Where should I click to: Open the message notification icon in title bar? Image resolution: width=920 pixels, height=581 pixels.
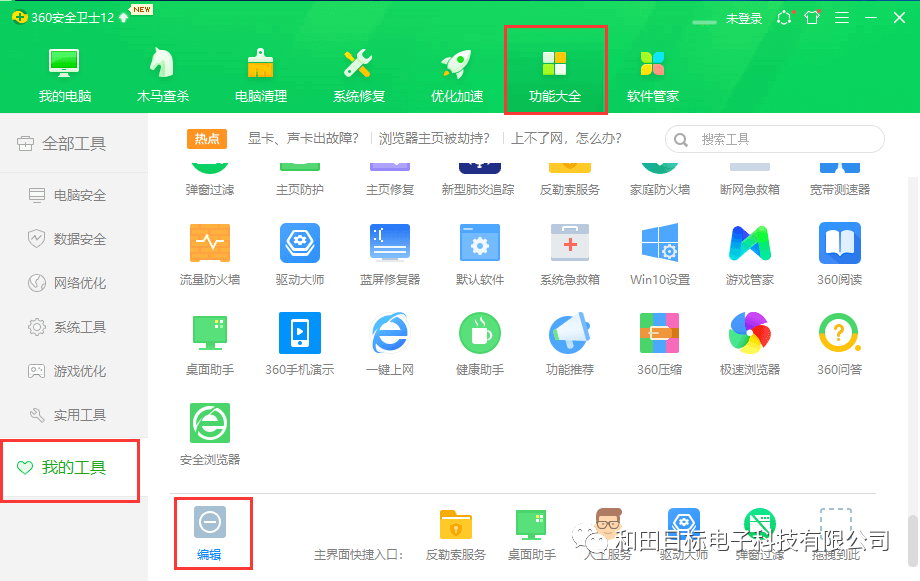(x=784, y=18)
